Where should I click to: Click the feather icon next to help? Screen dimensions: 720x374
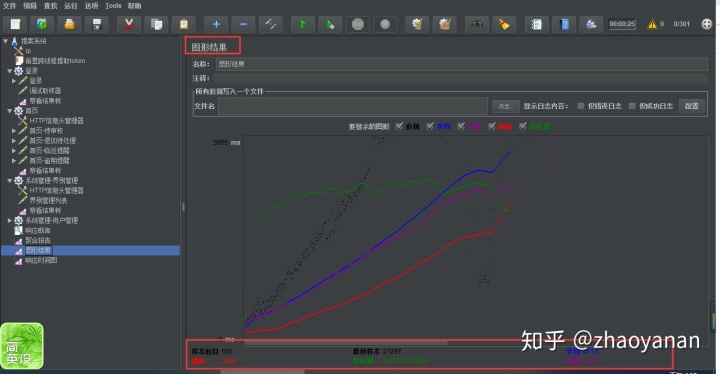[591, 24]
